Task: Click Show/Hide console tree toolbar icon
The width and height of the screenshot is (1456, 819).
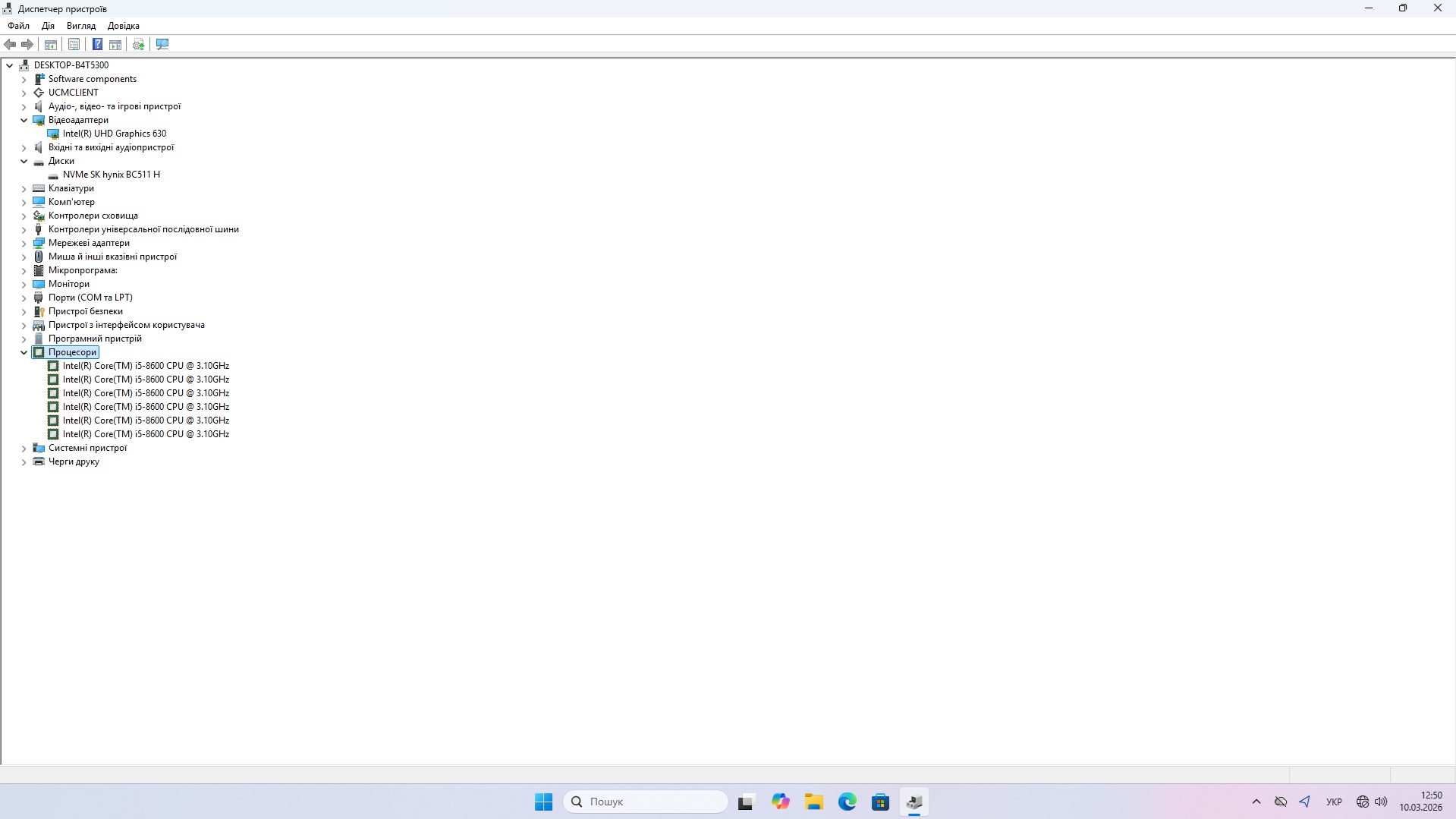Action: click(51, 45)
